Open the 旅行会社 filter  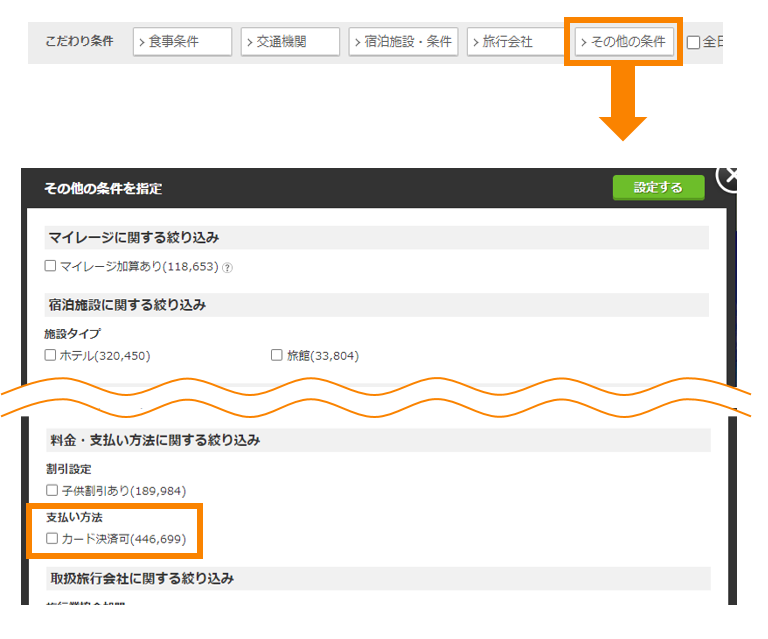tap(513, 42)
